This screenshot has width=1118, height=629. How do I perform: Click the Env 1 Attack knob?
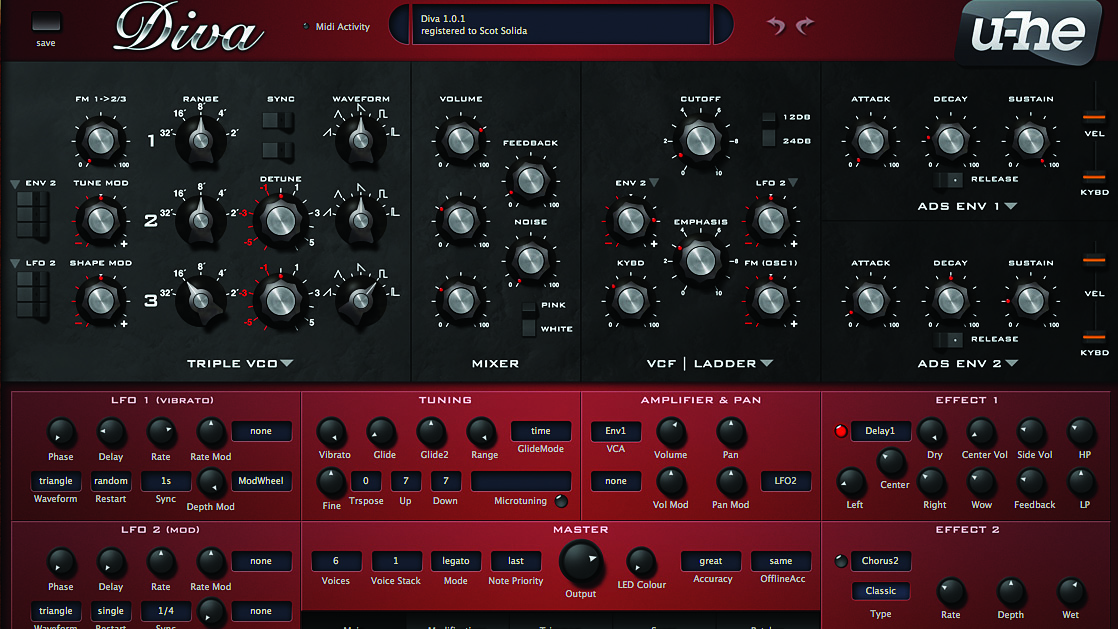(x=870, y=140)
